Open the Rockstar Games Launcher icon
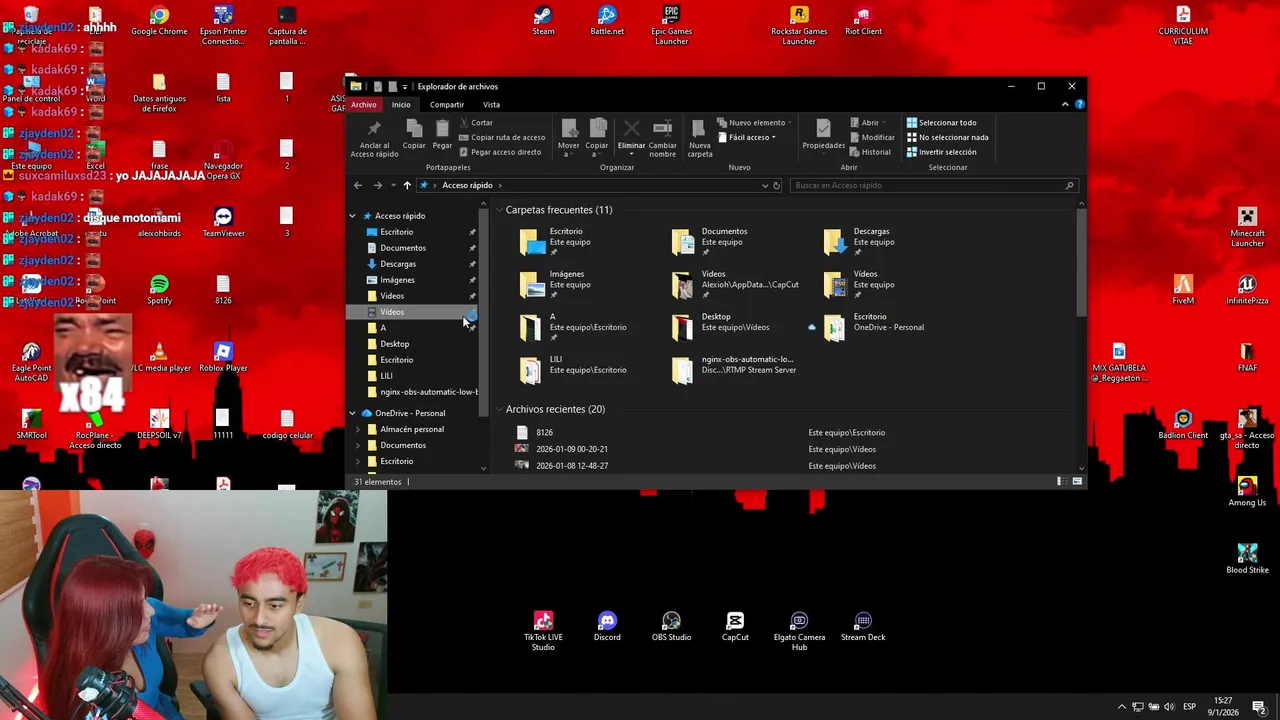This screenshot has width=1280, height=720. [x=799, y=25]
